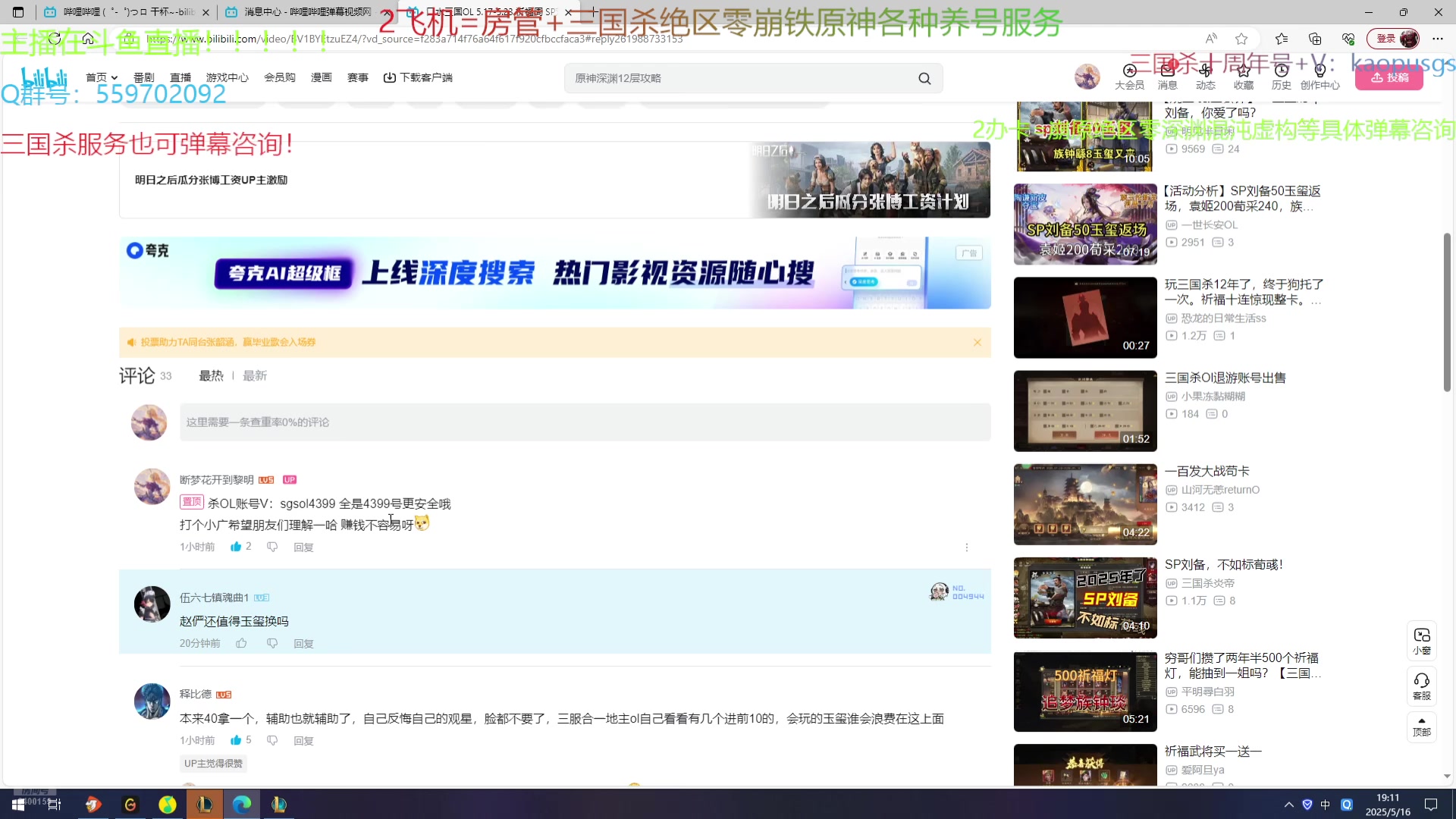This screenshot has height=819, width=1456.
Task: Show hidden tray icons chevron
Action: tap(1289, 805)
